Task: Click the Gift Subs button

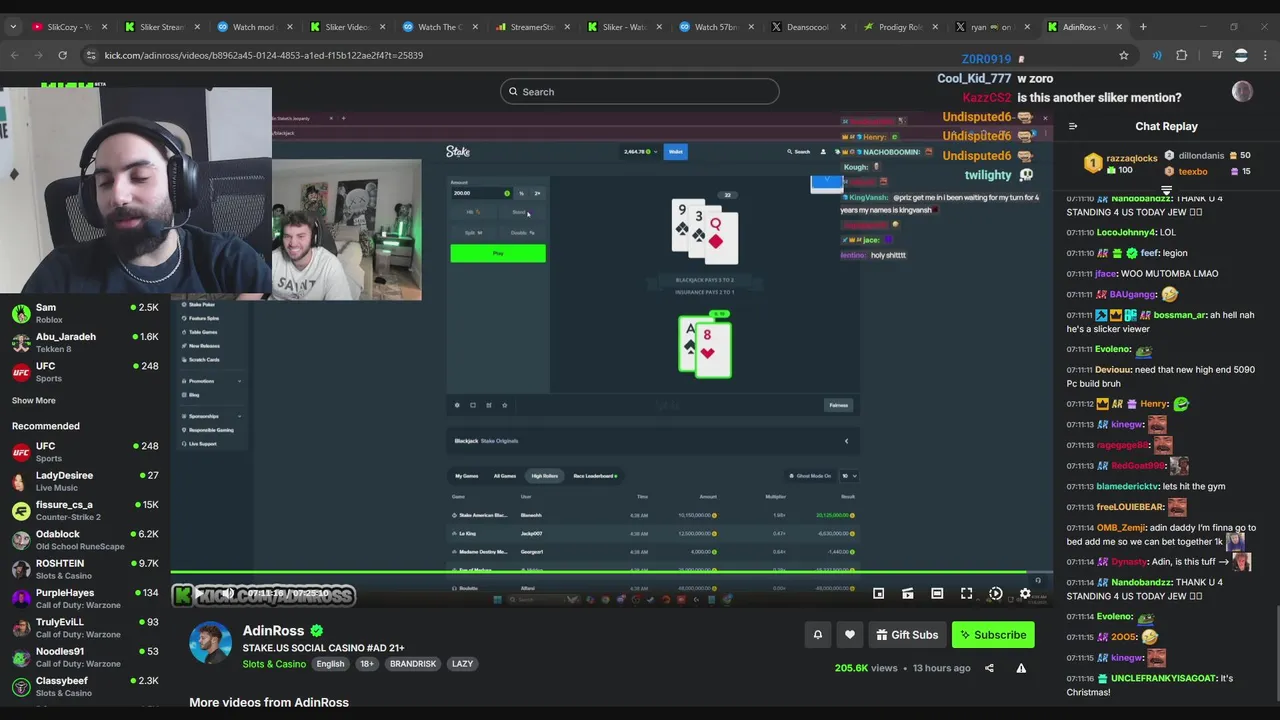Action: click(907, 634)
